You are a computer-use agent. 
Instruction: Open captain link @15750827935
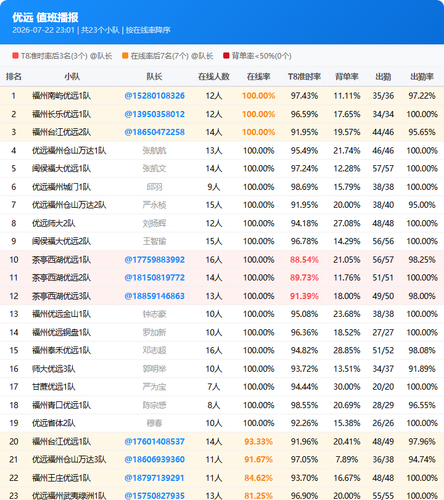coord(154,496)
